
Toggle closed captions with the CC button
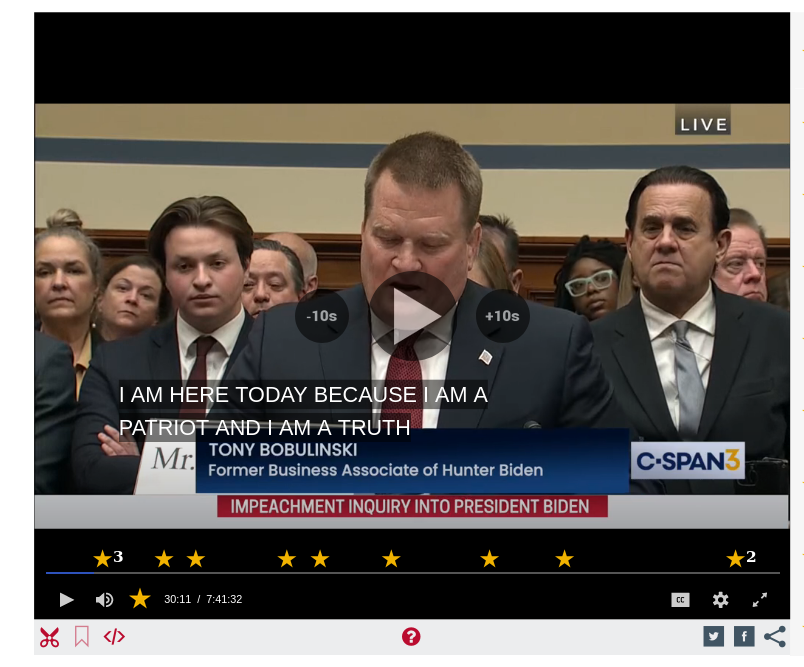tap(680, 599)
